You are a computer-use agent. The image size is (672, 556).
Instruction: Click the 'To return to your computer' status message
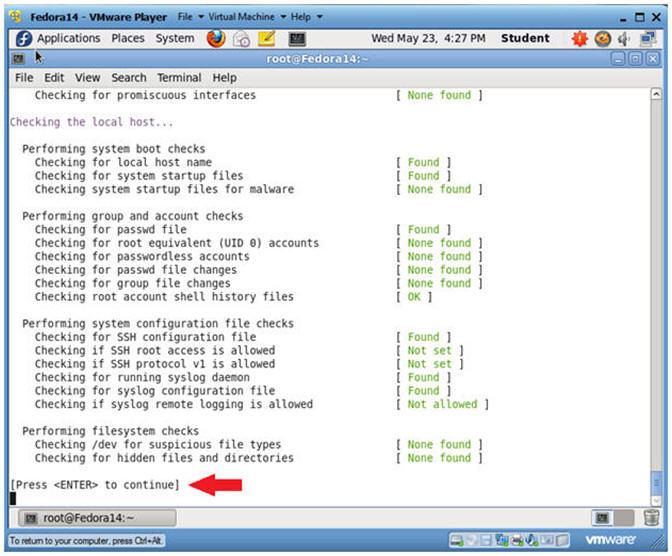pyautogui.click(x=86, y=541)
